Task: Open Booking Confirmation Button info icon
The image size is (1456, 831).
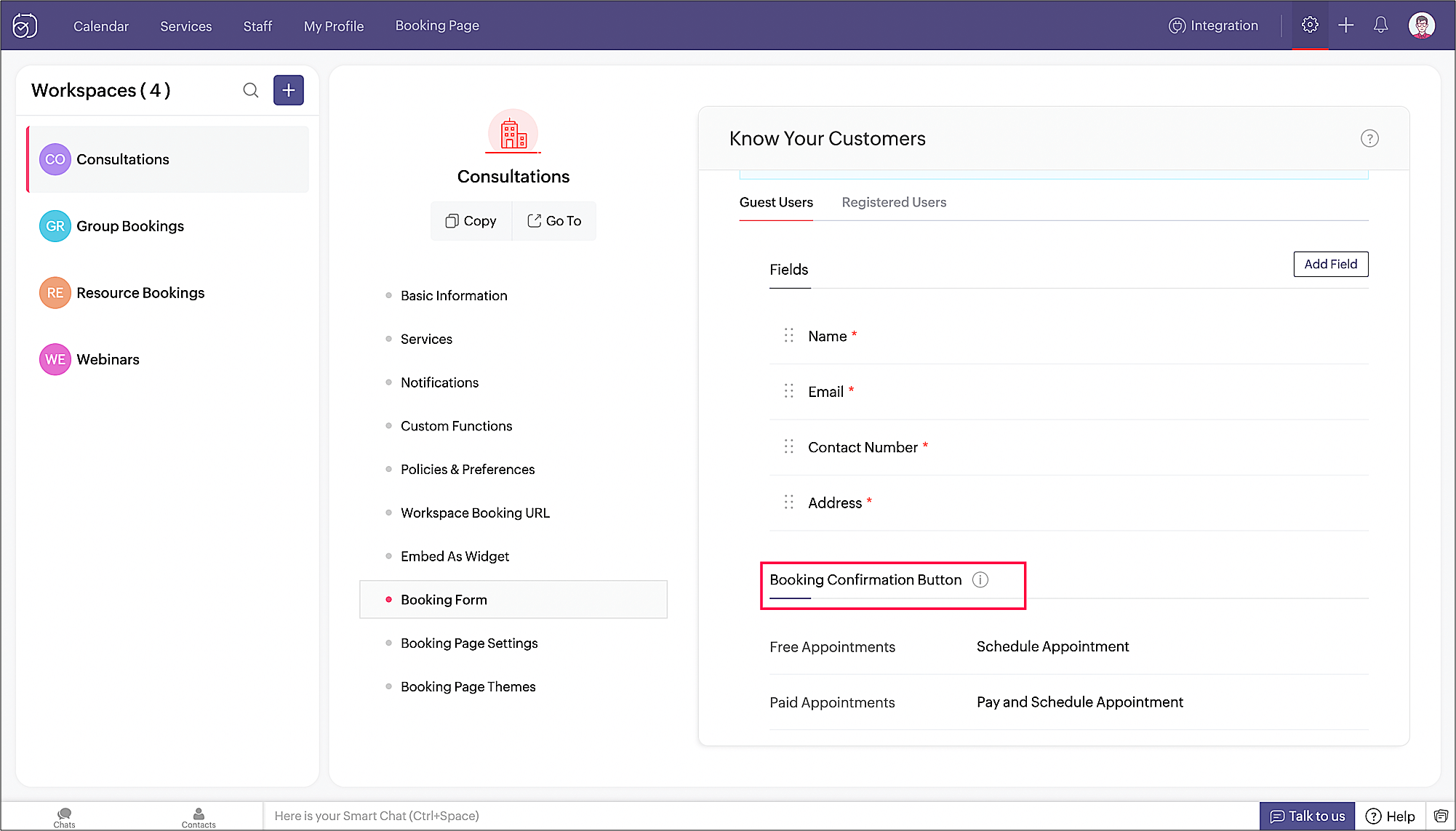Action: [x=980, y=579]
